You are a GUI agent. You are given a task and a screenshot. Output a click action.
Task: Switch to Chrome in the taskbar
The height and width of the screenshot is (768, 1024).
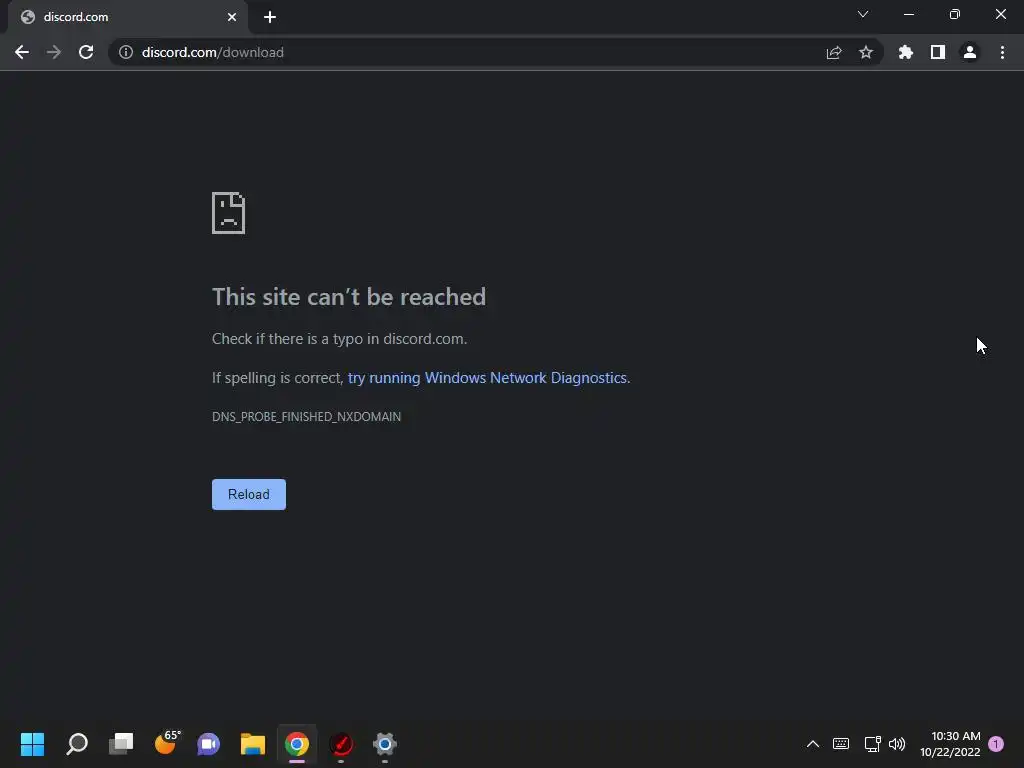296,744
